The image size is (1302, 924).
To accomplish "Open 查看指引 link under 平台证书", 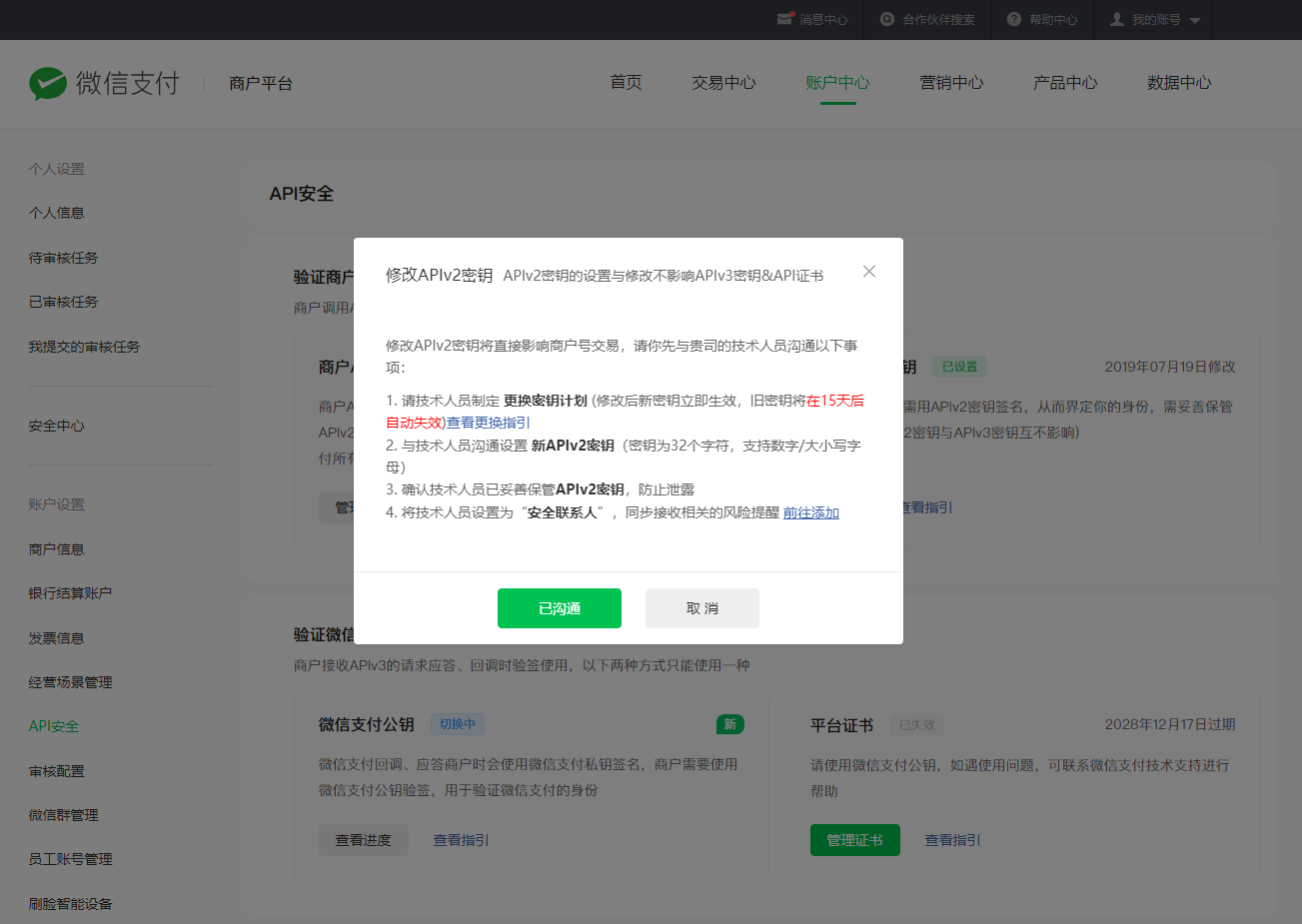I will [953, 840].
